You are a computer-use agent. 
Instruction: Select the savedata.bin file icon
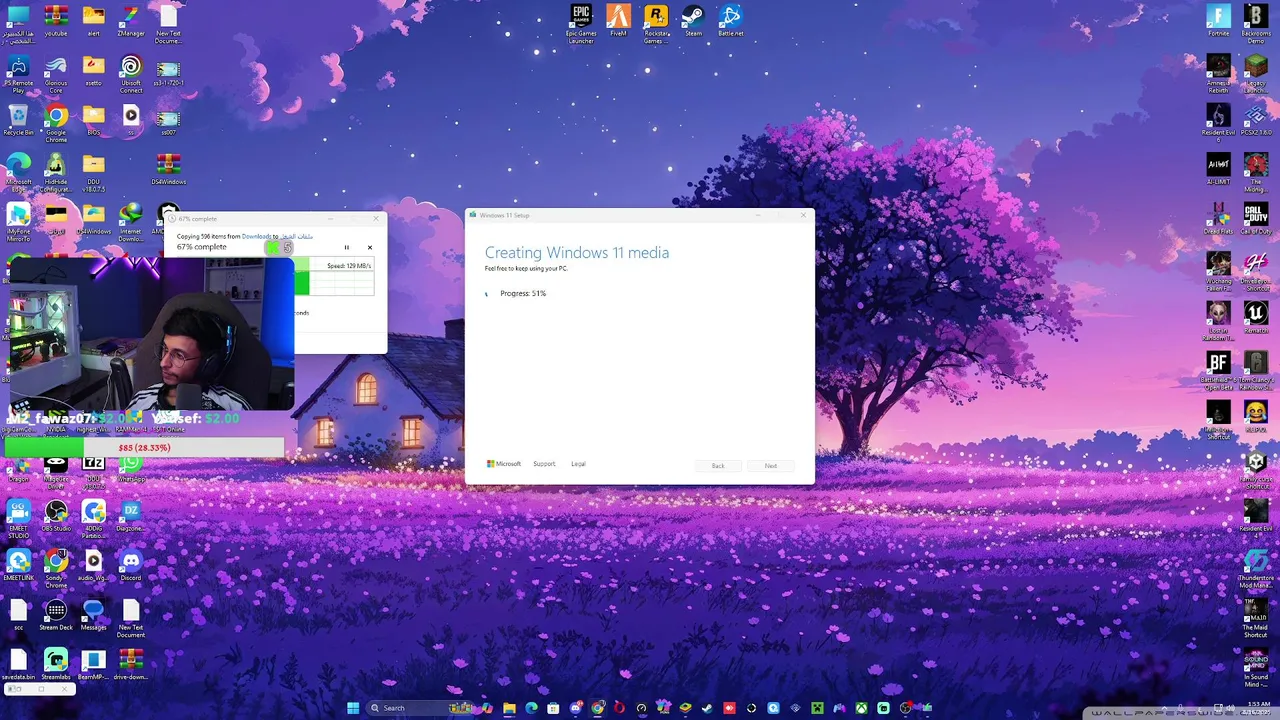[18, 664]
